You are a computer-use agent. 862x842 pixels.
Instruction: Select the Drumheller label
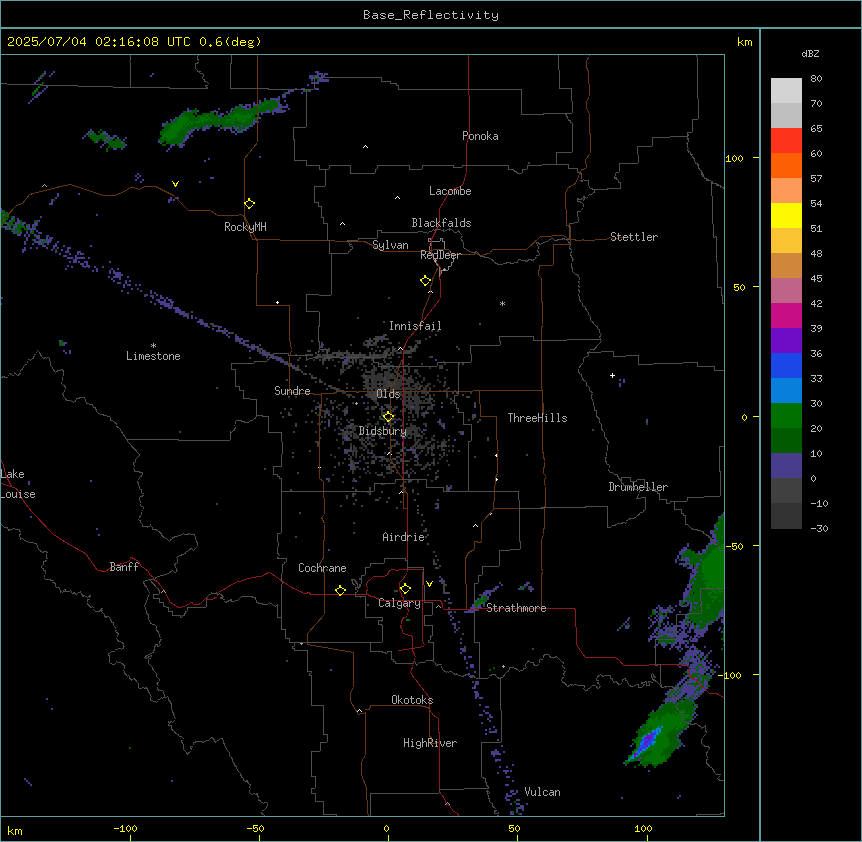tap(638, 487)
